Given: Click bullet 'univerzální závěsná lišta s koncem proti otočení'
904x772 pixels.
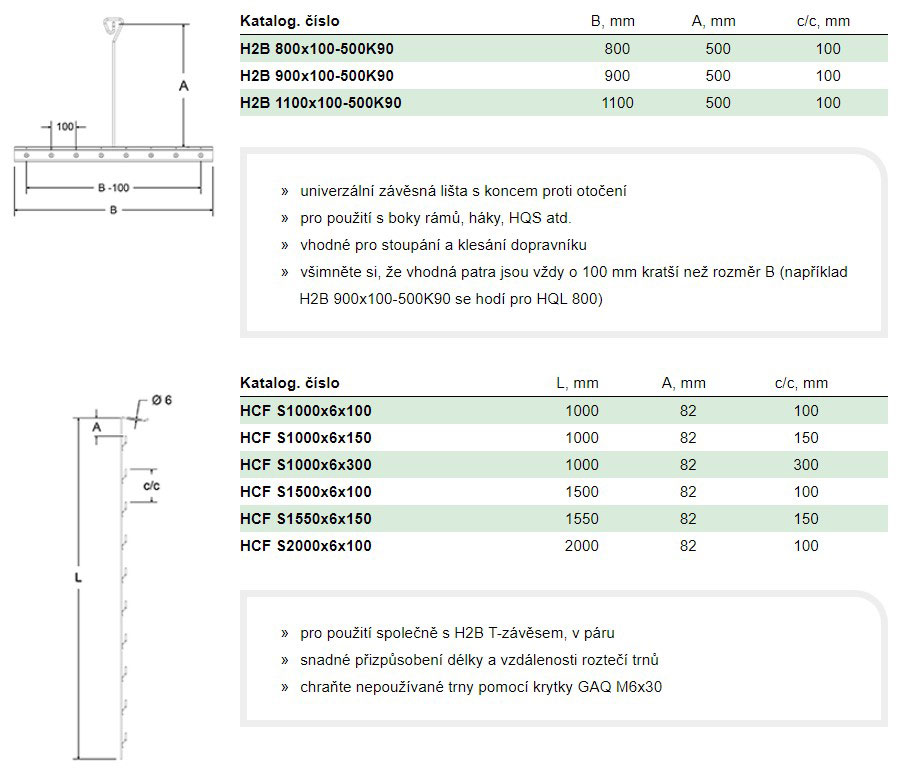Looking at the screenshot, I should [463, 191].
